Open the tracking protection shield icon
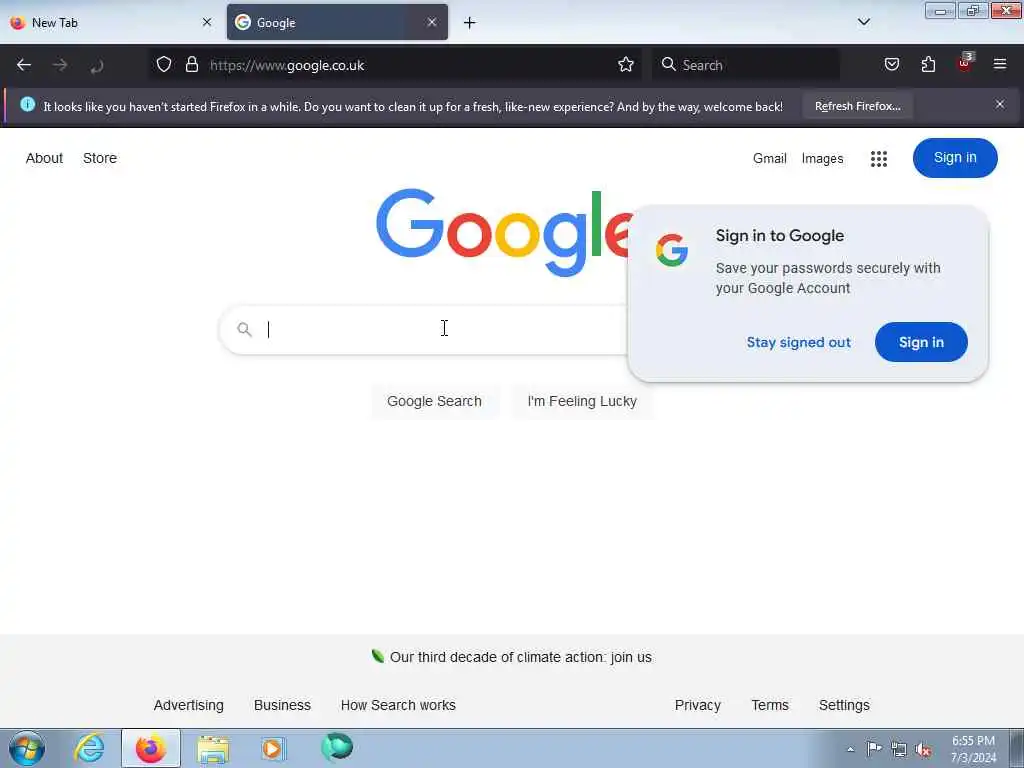Screen dimensions: 1024x768 click(x=164, y=65)
